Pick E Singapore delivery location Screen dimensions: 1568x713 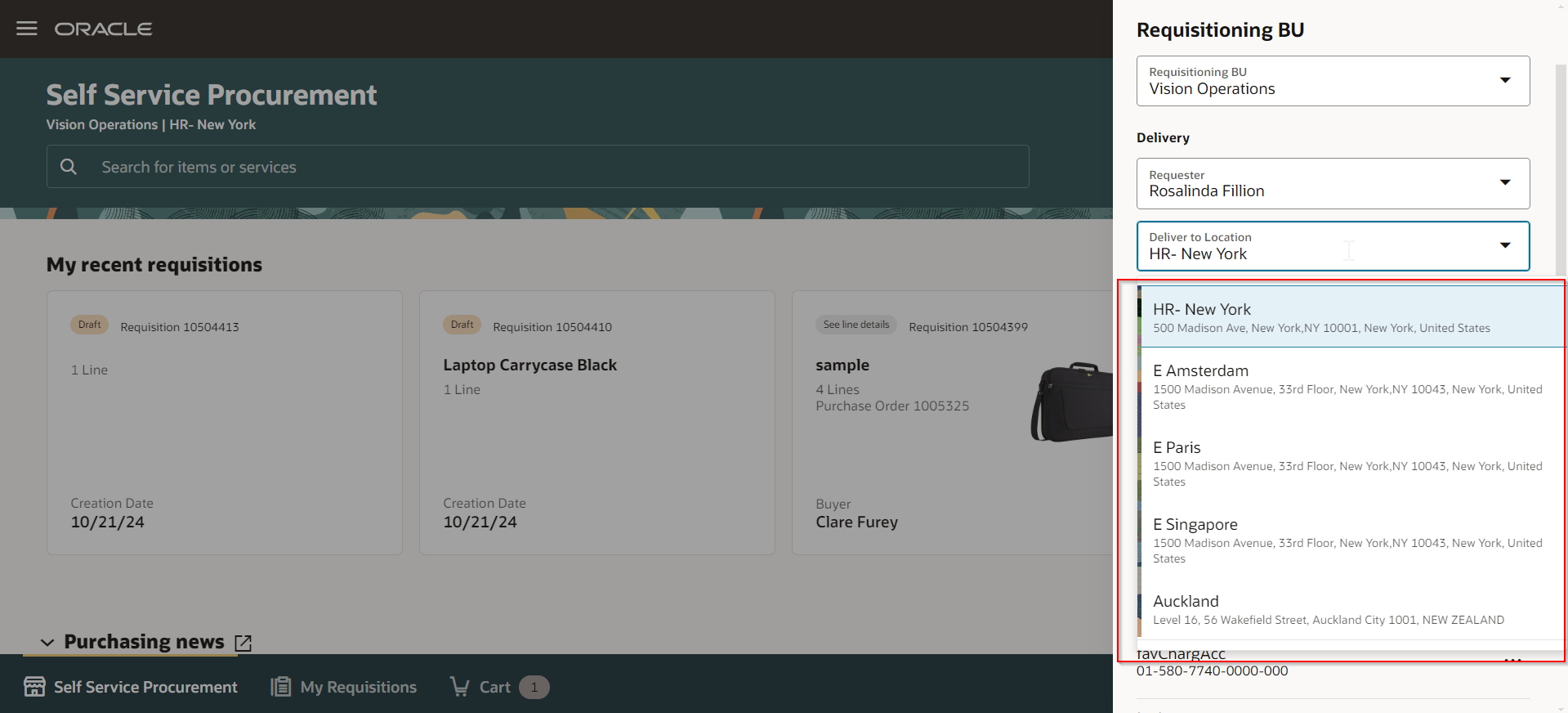(x=1351, y=540)
